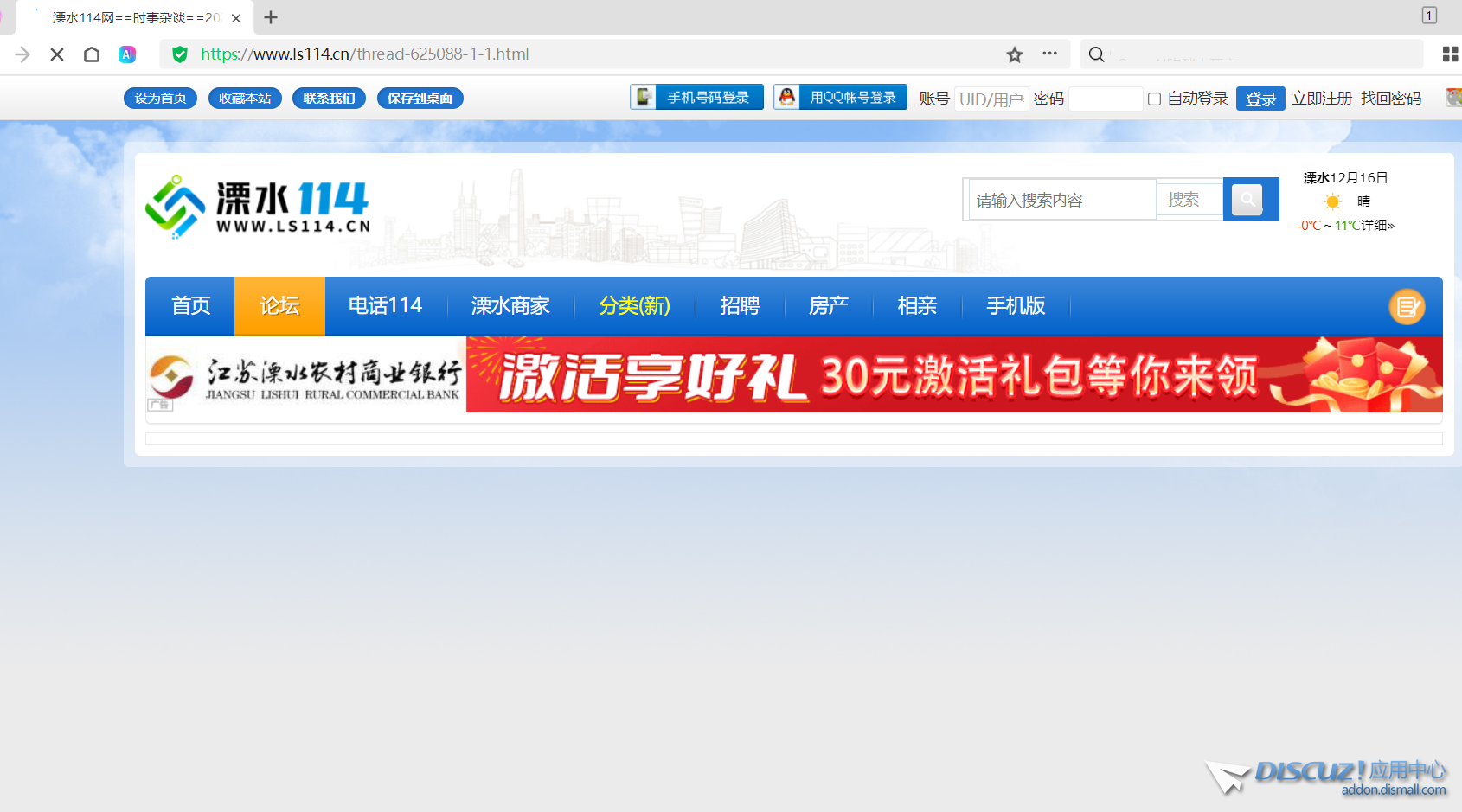Viewport: 1462px width, 812px height.
Task: Expand the 搜索 type selector
Action: (x=1189, y=200)
